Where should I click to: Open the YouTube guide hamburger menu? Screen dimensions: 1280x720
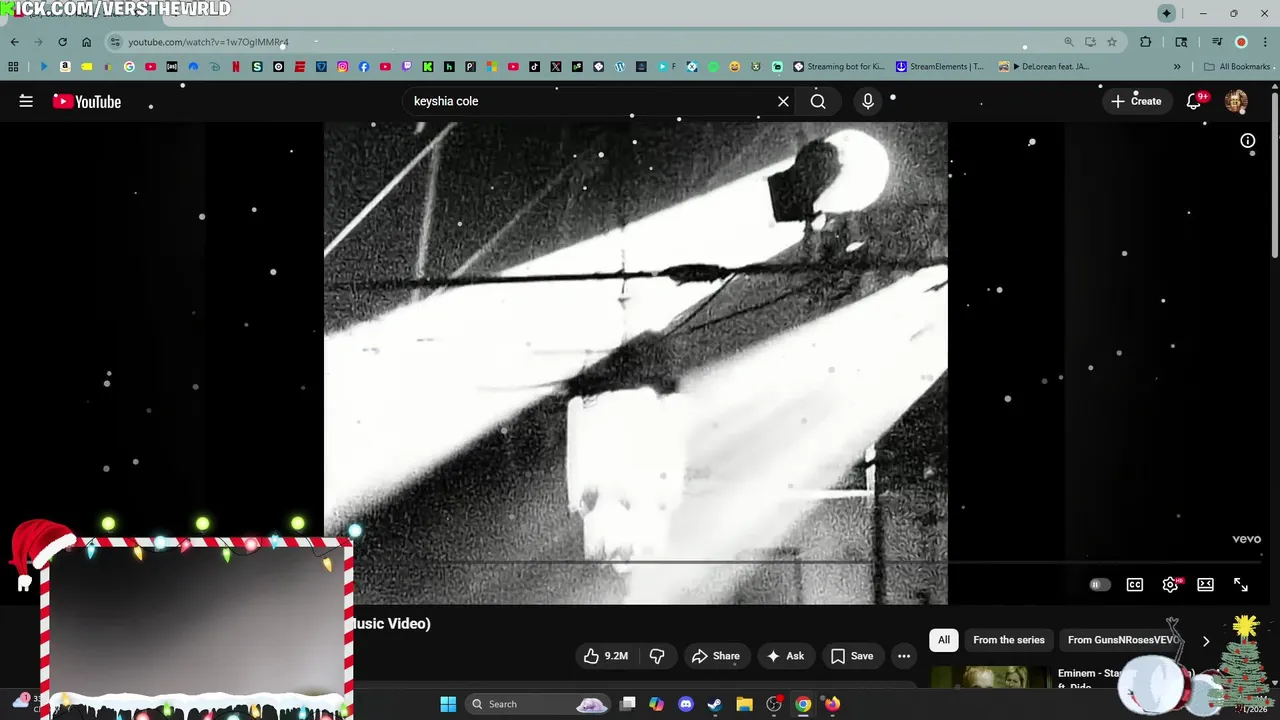(26, 101)
